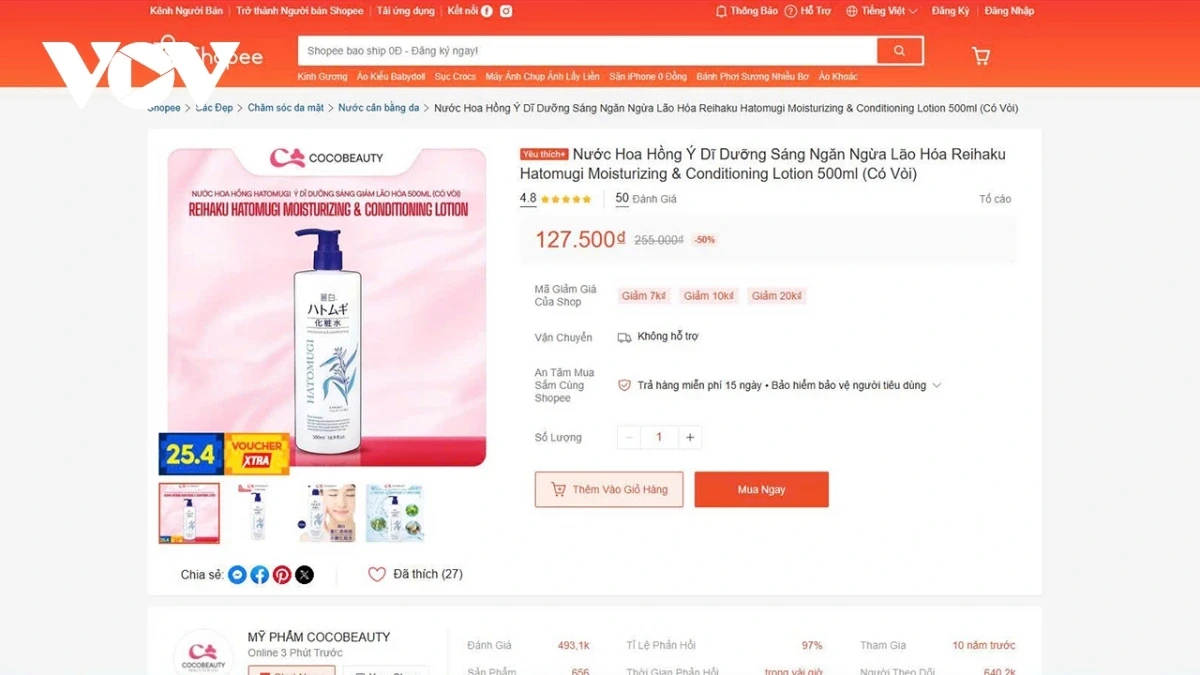Expand the An Tâm Mua Sắm chevron
This screenshot has height=675, width=1200.
[x=937, y=385]
